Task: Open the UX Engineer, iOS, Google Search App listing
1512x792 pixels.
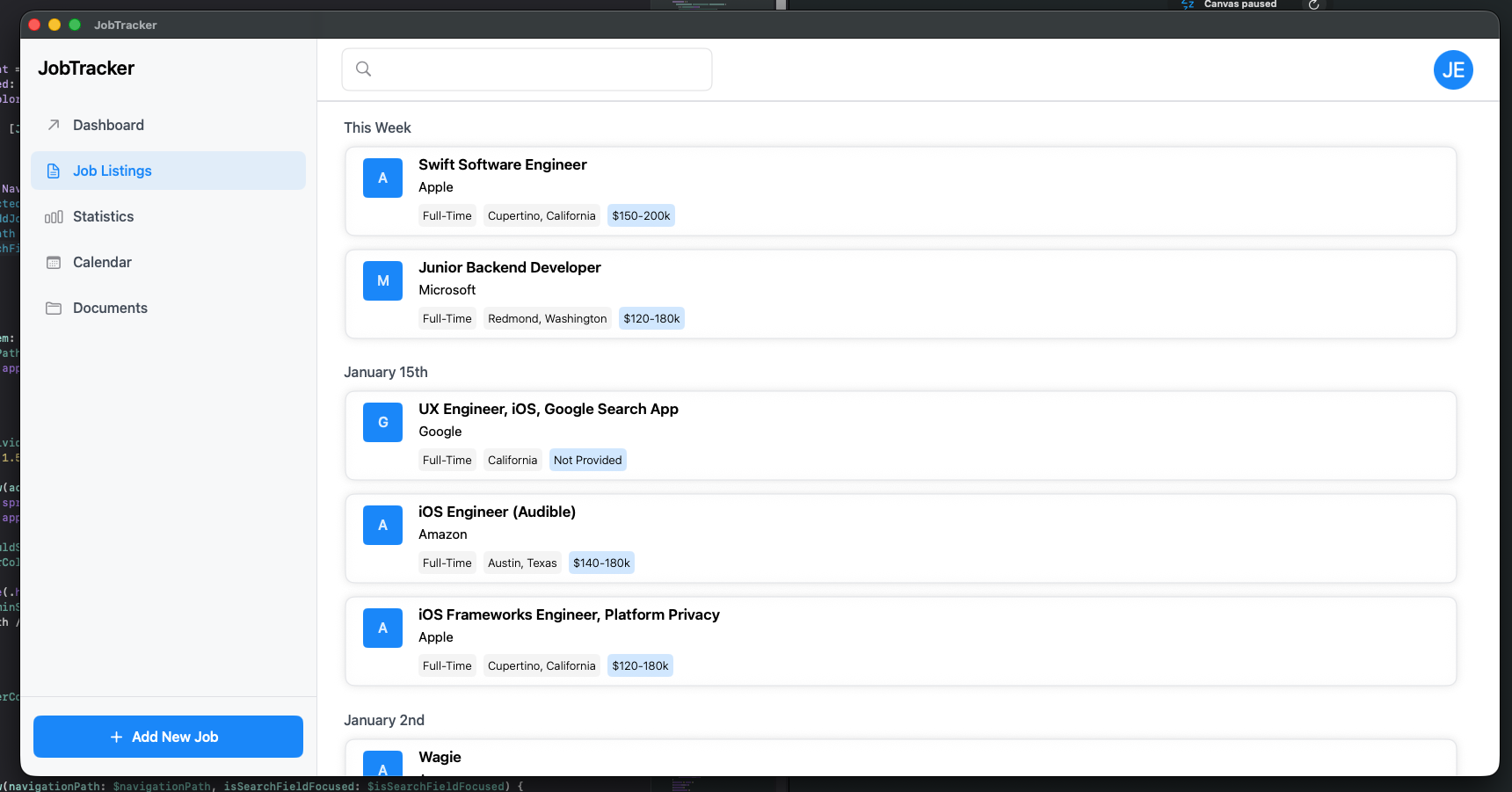Action: coord(901,435)
